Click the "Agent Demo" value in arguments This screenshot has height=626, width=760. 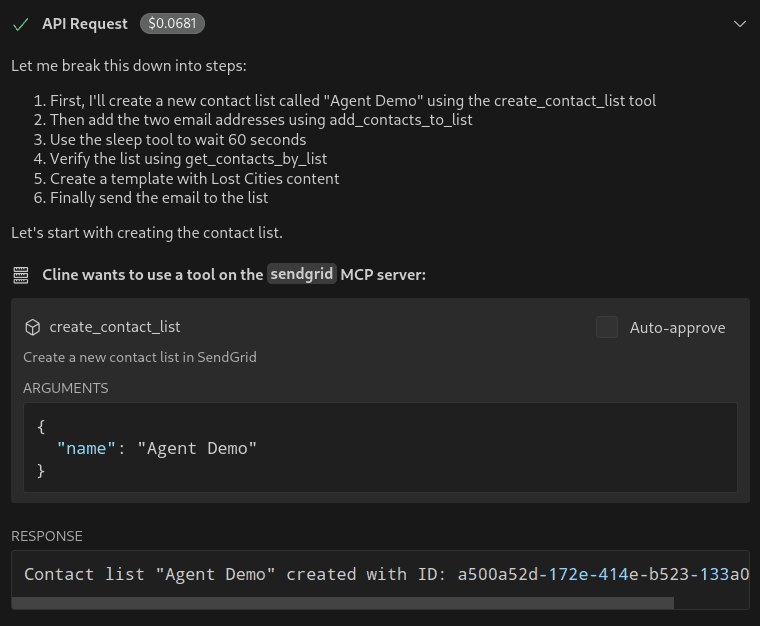197,448
